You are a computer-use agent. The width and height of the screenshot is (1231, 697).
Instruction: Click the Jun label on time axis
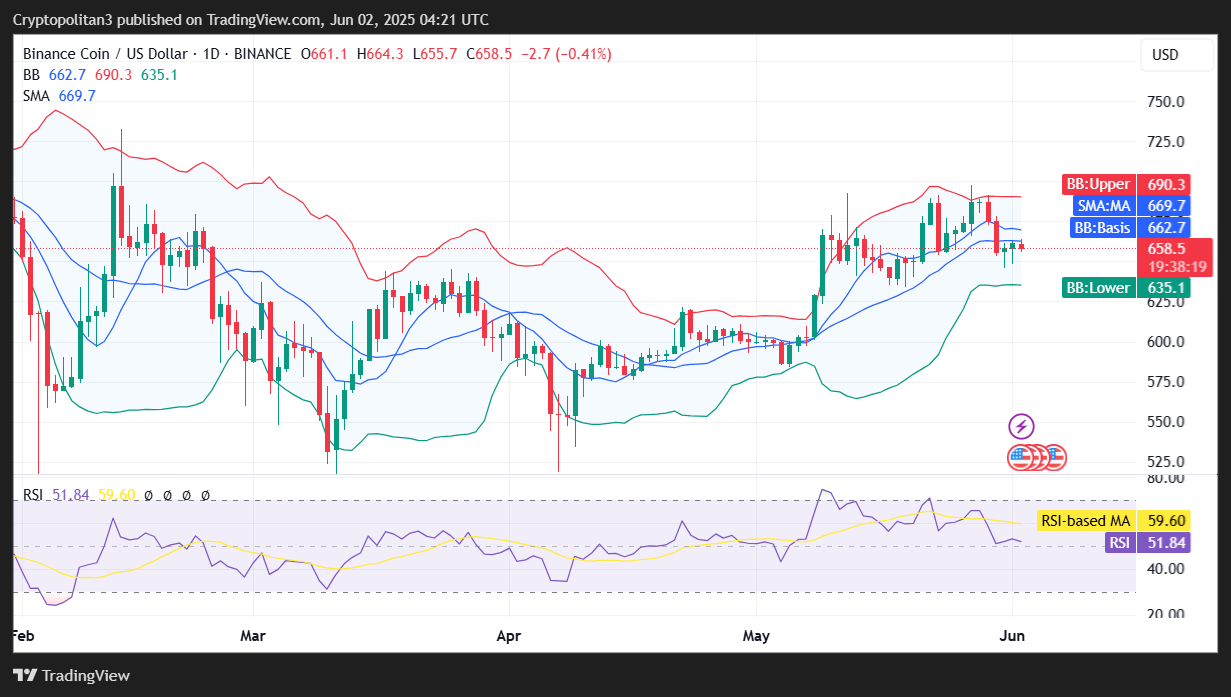1012,635
